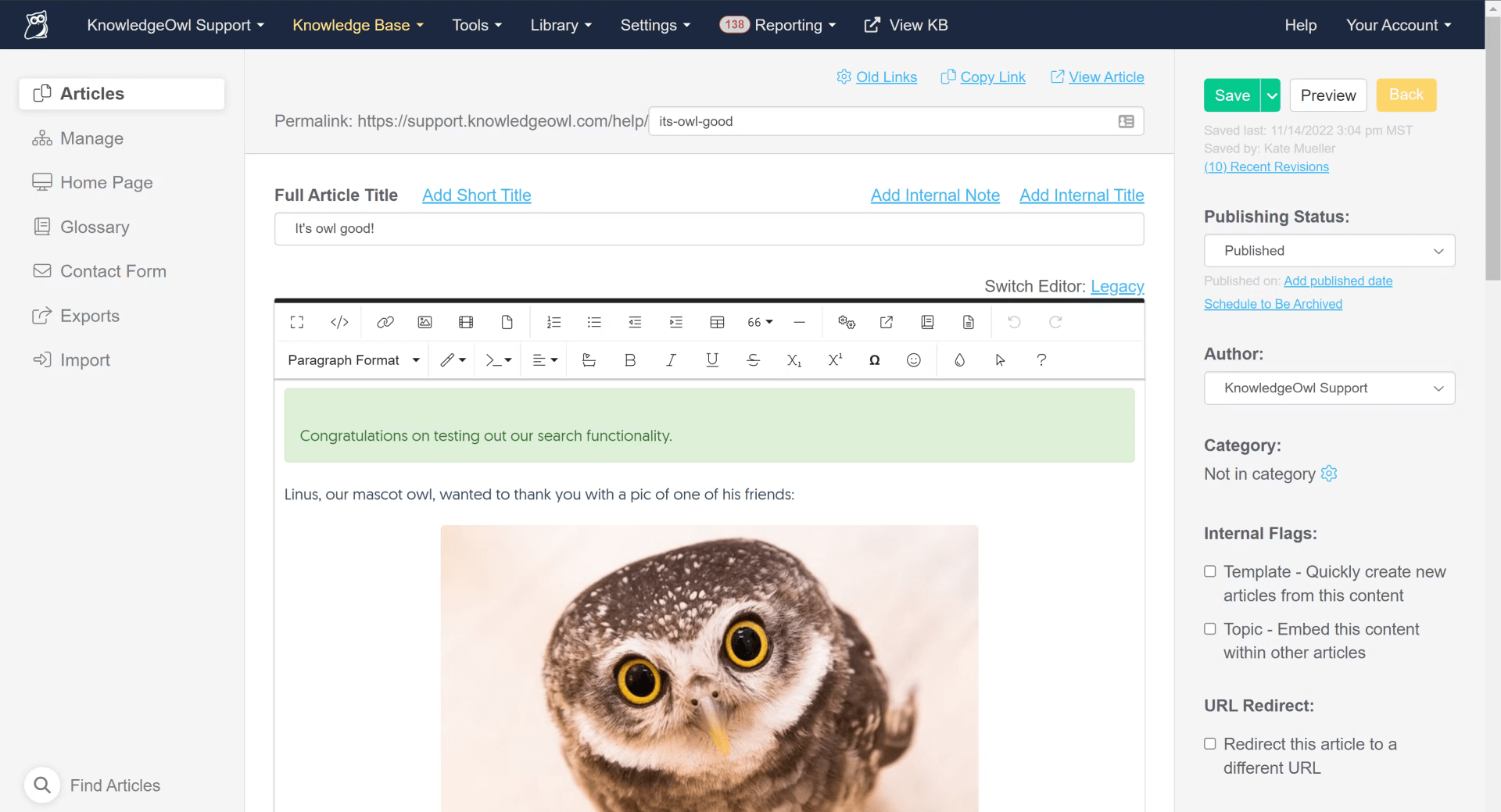Decrease indent in the editor
The width and height of the screenshot is (1501, 812).
click(x=635, y=322)
